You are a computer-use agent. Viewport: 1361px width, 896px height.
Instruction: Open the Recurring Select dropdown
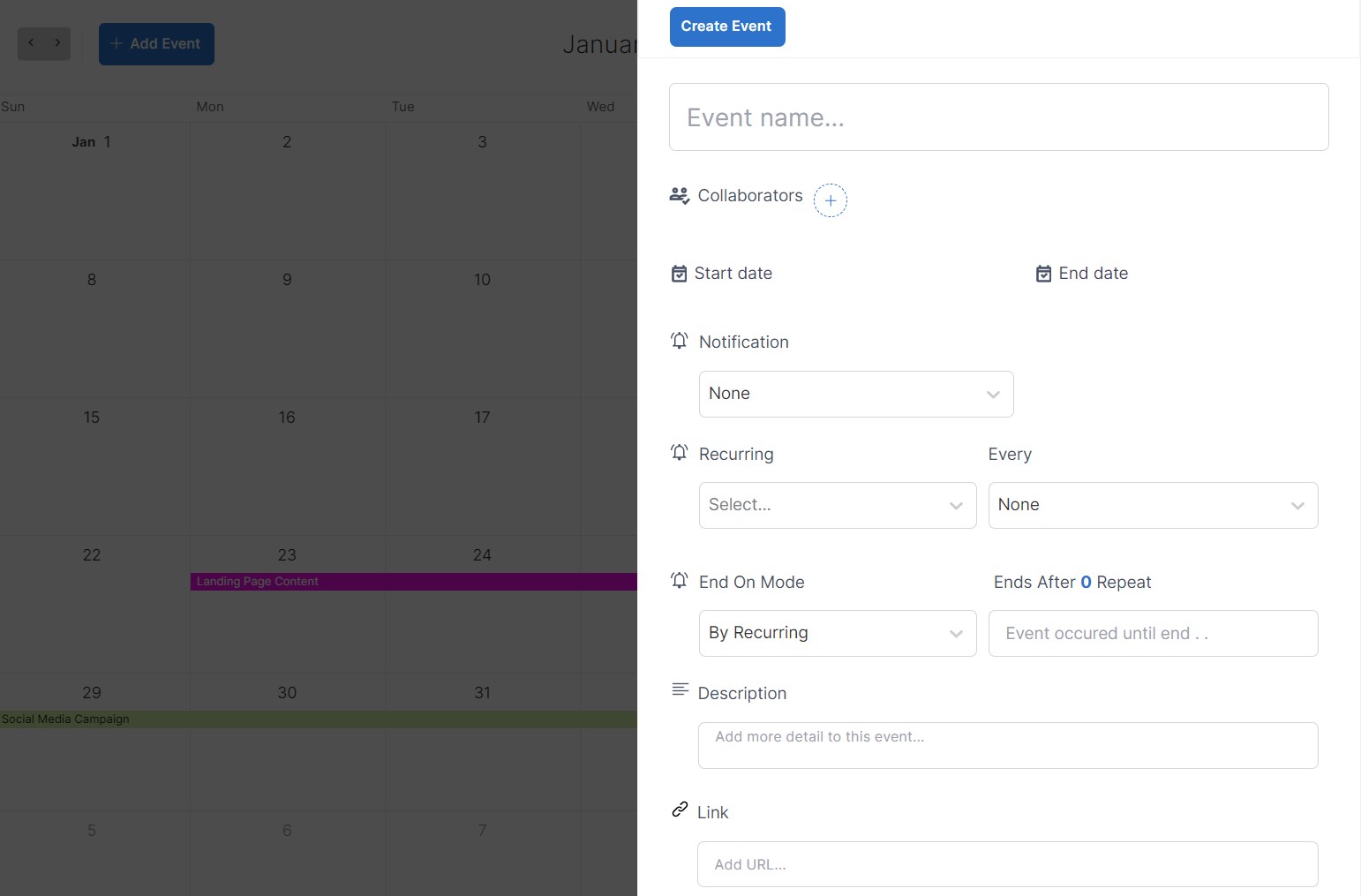(x=838, y=505)
